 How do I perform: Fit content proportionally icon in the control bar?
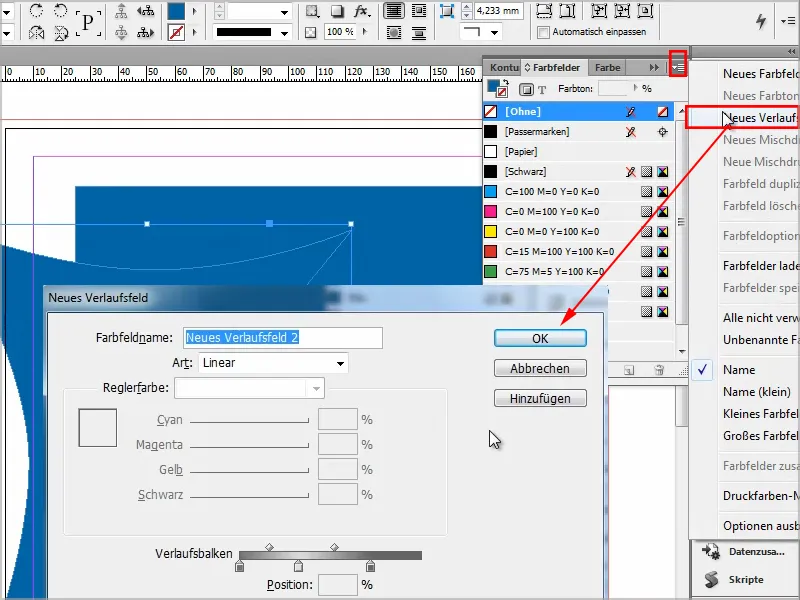coord(567,10)
